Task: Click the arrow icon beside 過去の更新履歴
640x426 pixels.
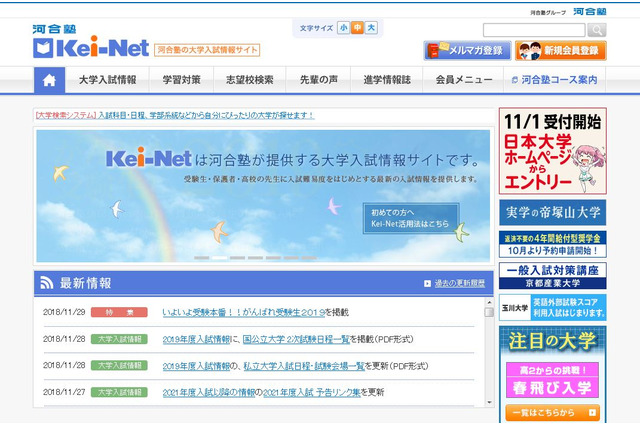Action: click(427, 283)
